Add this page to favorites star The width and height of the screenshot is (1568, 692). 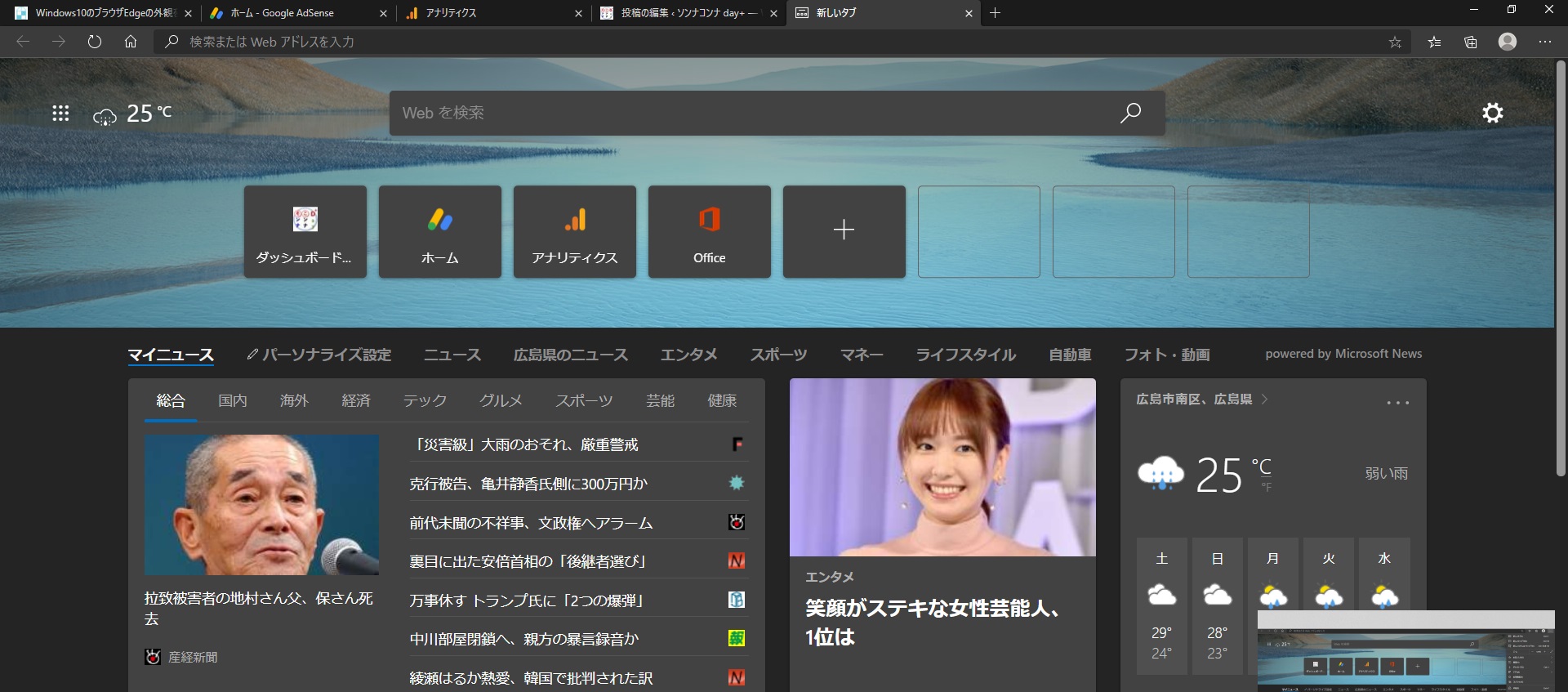pos(1395,42)
